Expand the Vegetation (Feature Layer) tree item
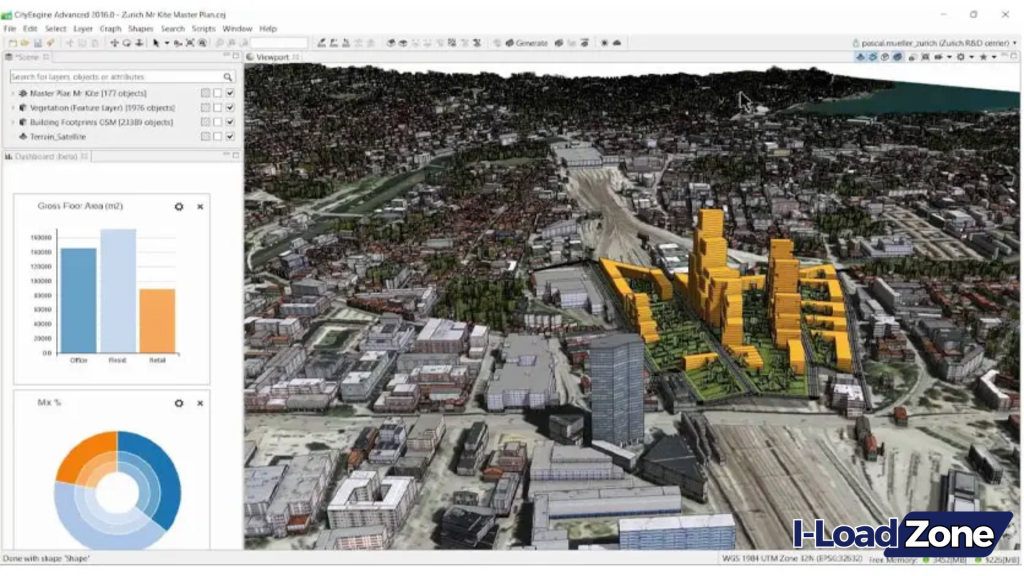 point(12,108)
